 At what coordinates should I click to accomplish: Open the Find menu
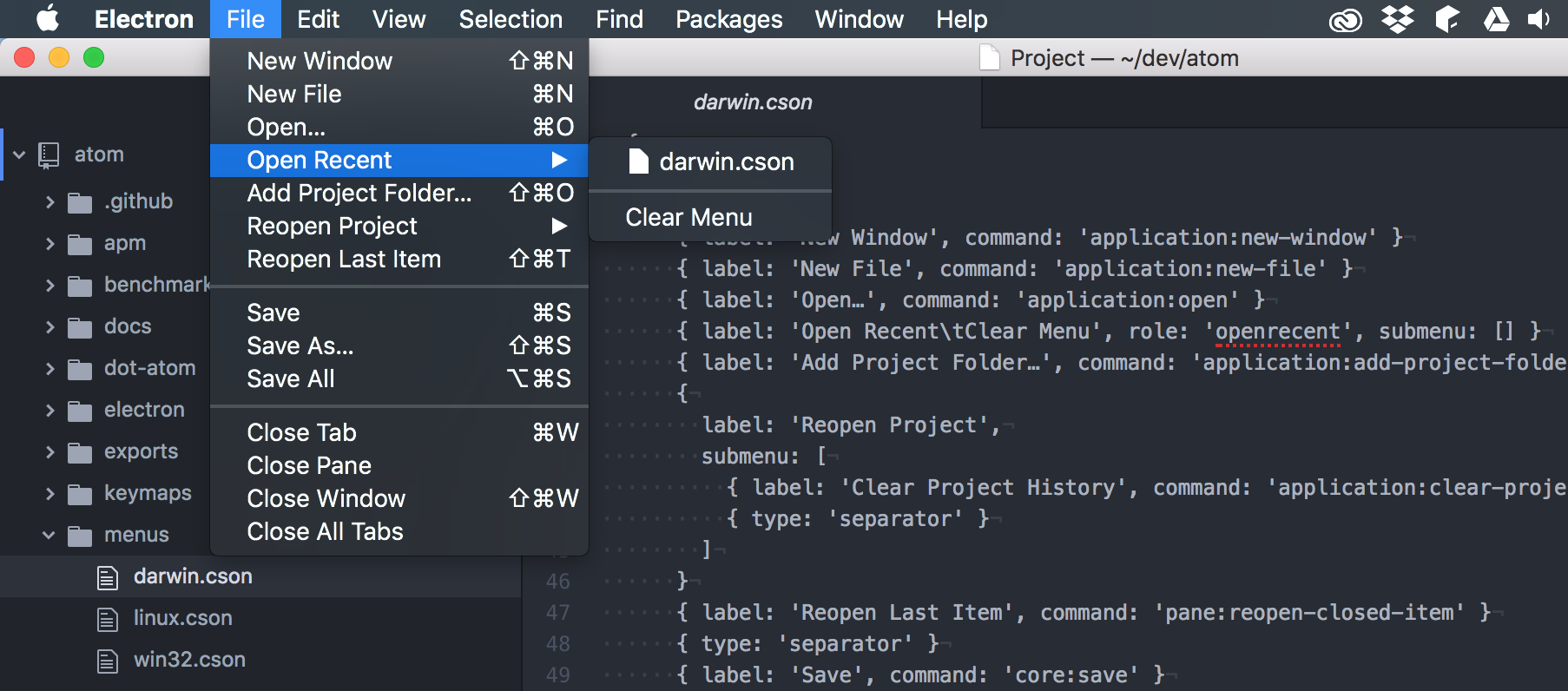tap(619, 19)
